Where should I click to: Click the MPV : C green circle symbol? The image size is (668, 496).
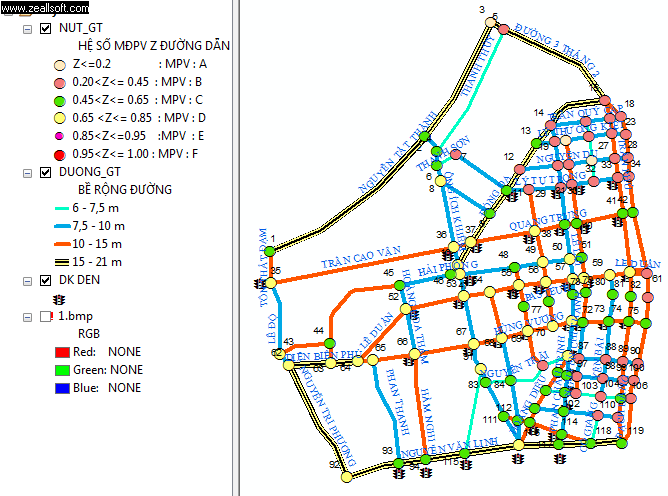click(x=60, y=101)
